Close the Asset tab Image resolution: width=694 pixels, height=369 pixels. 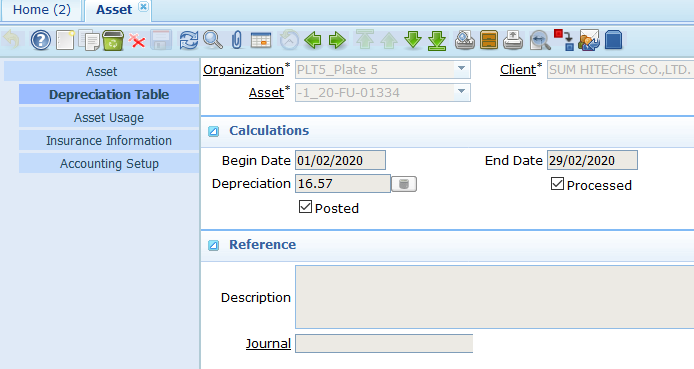click(x=143, y=6)
